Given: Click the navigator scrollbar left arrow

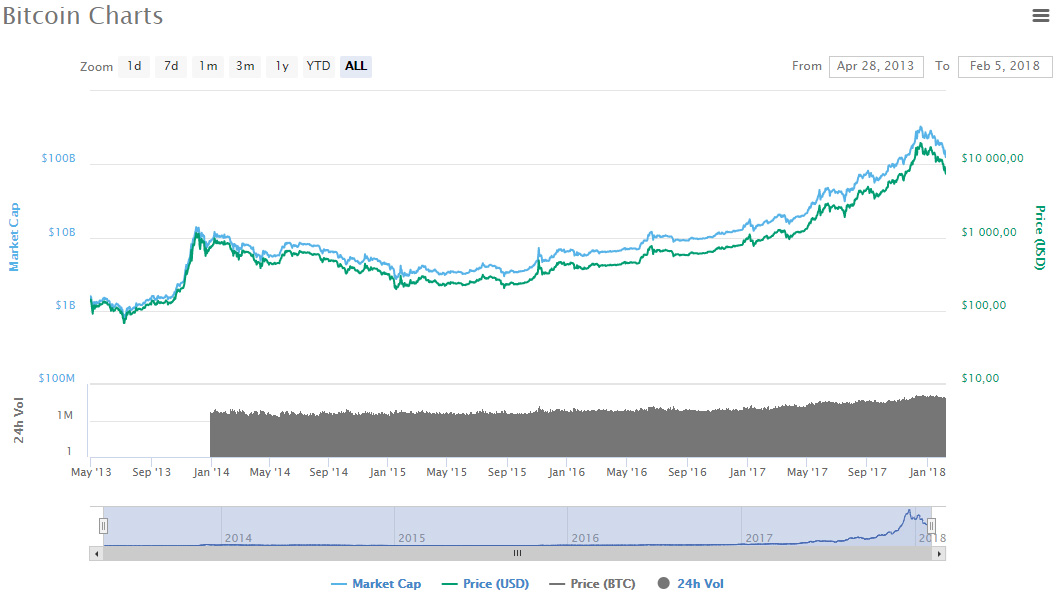Looking at the screenshot, I should click(96, 554).
